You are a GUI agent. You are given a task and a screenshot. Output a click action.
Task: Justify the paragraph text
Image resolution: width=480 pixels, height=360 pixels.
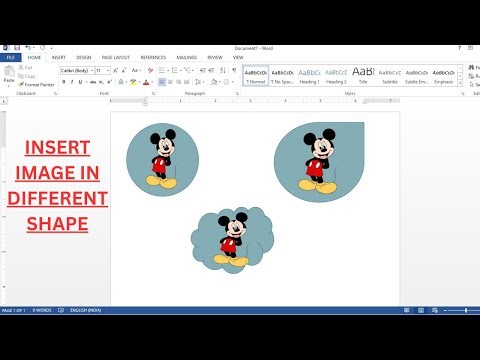coord(187,82)
